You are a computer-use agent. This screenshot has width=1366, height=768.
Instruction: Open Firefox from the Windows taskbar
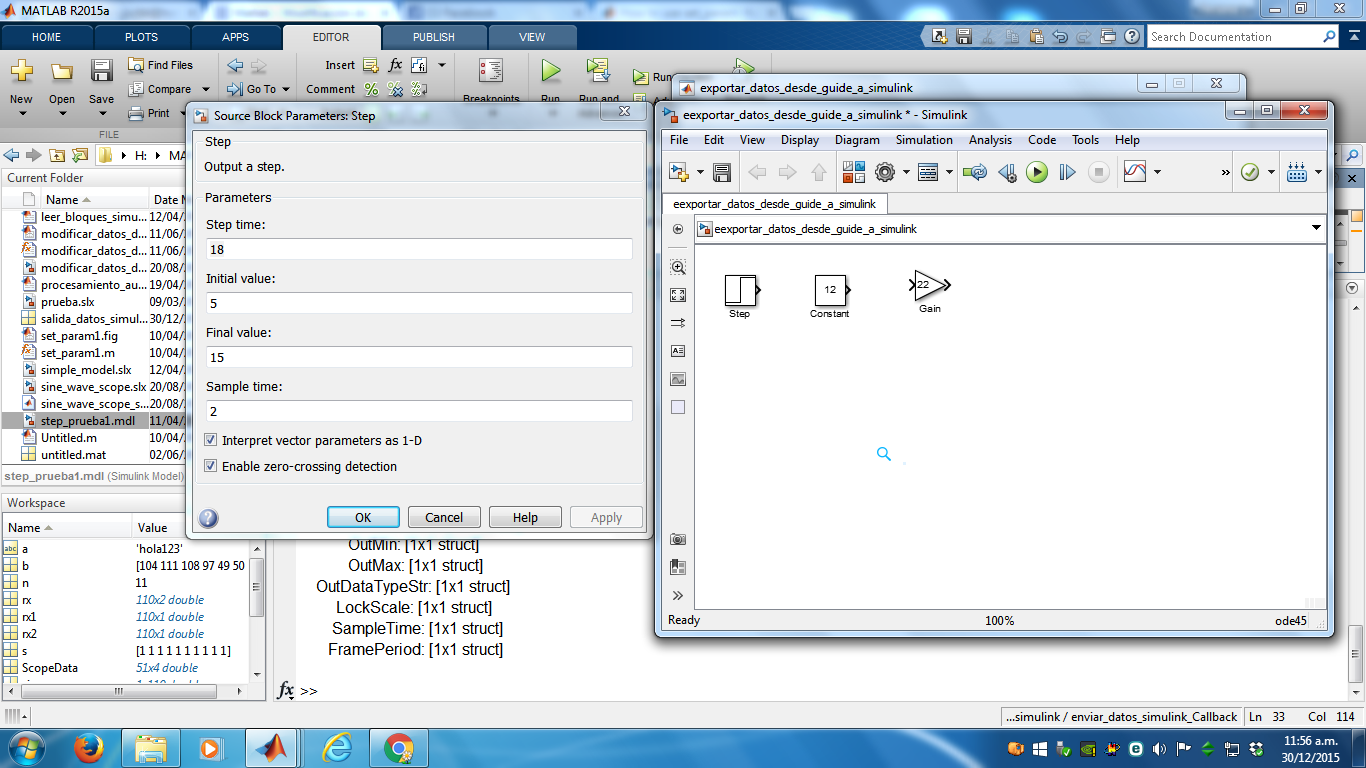tap(88, 747)
